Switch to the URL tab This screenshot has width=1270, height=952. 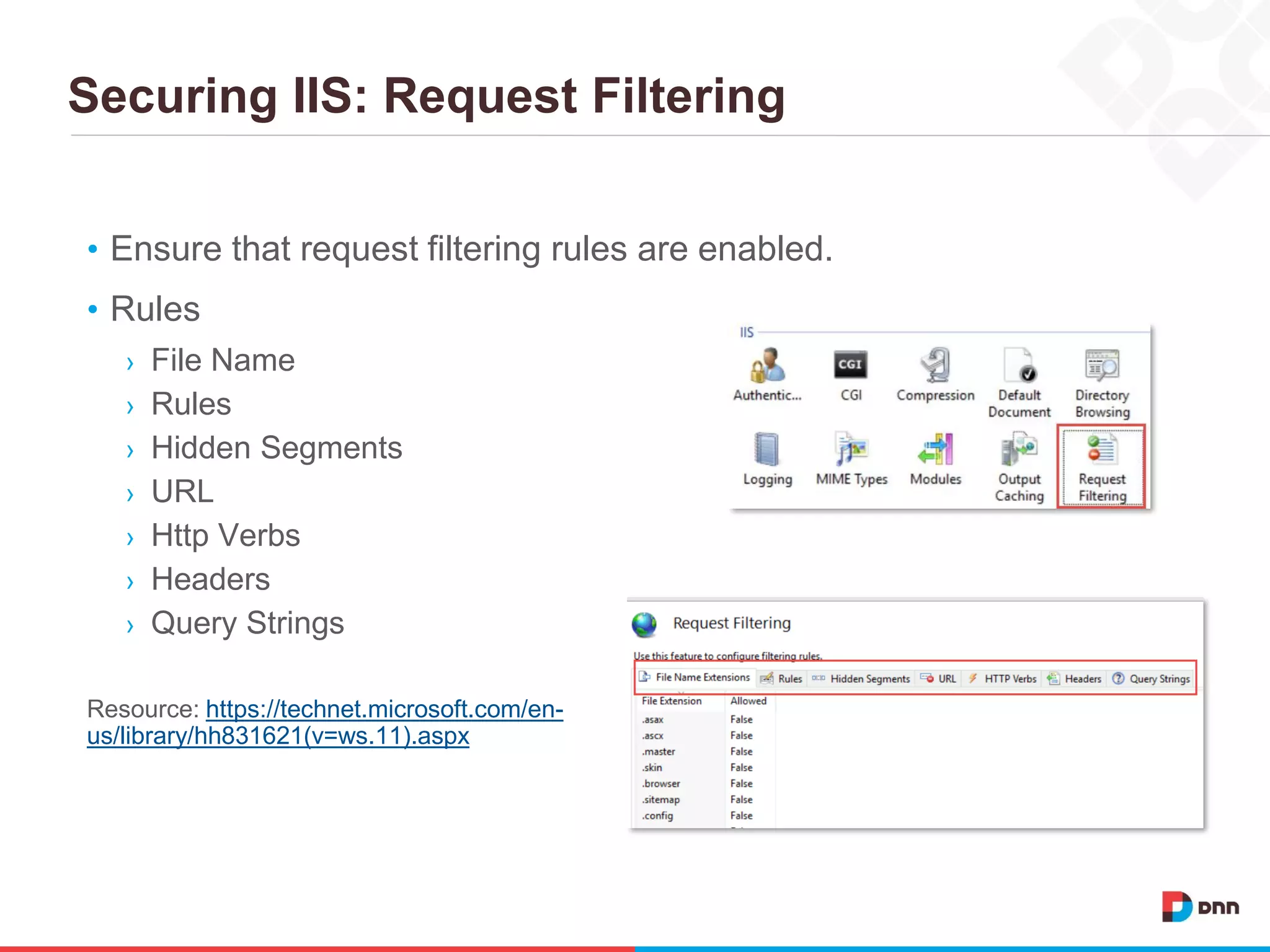click(939, 679)
